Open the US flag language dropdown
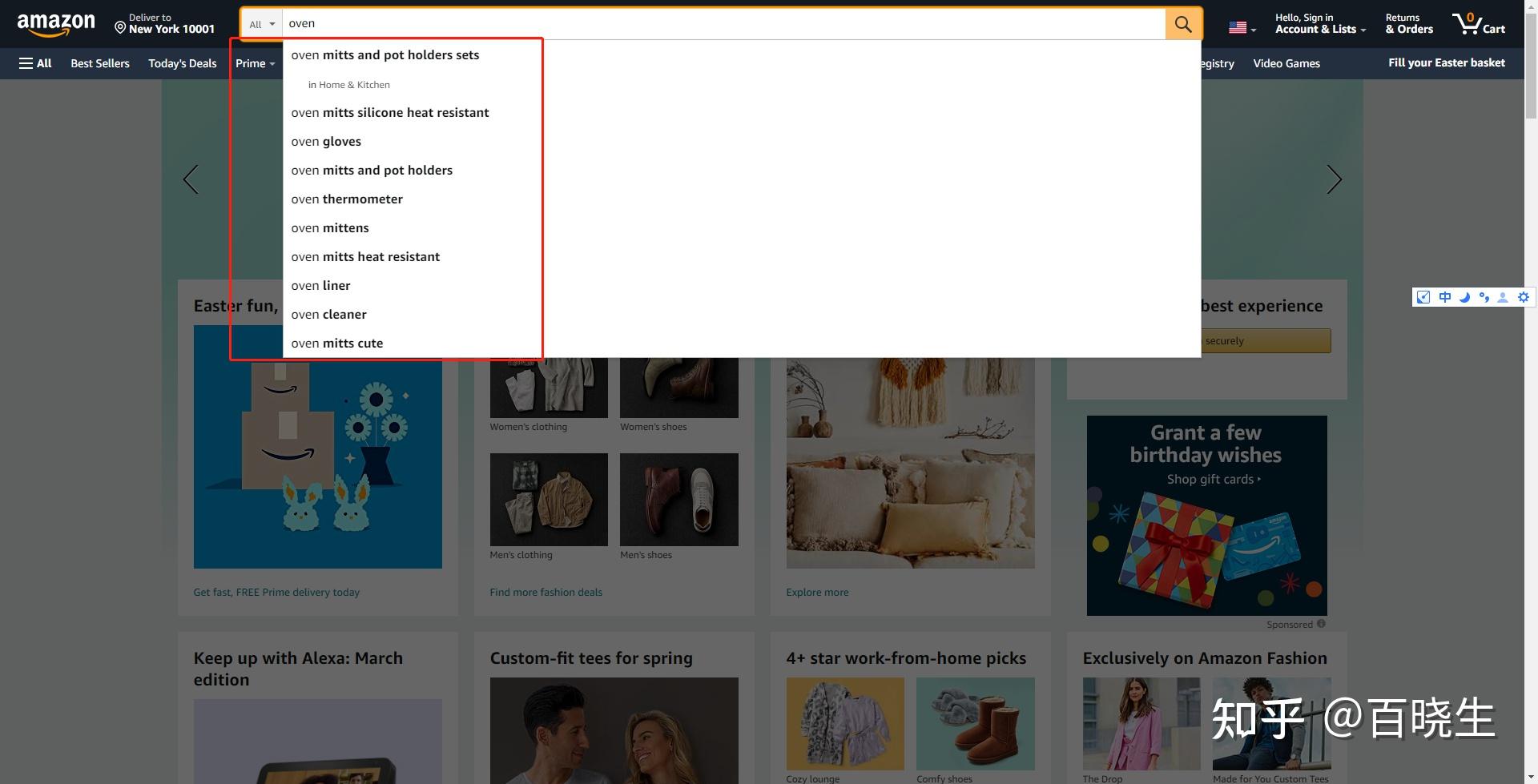This screenshot has width=1538, height=784. pyautogui.click(x=1242, y=28)
